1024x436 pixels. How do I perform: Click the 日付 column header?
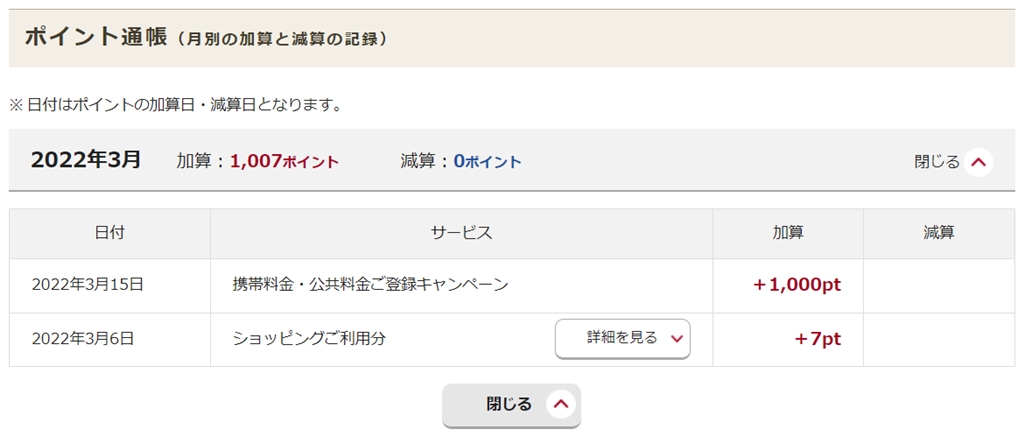(x=110, y=233)
